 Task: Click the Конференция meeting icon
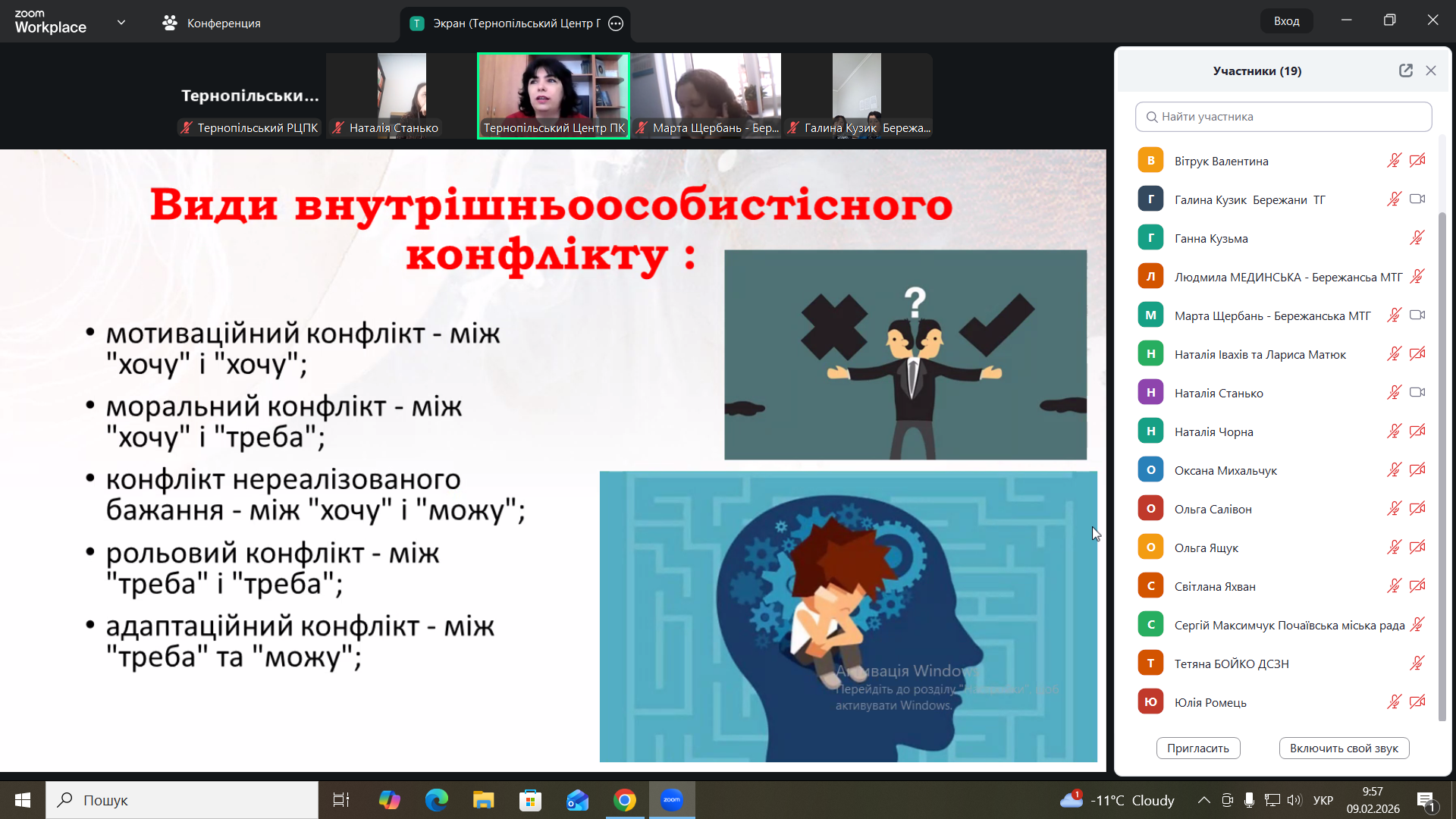[170, 24]
